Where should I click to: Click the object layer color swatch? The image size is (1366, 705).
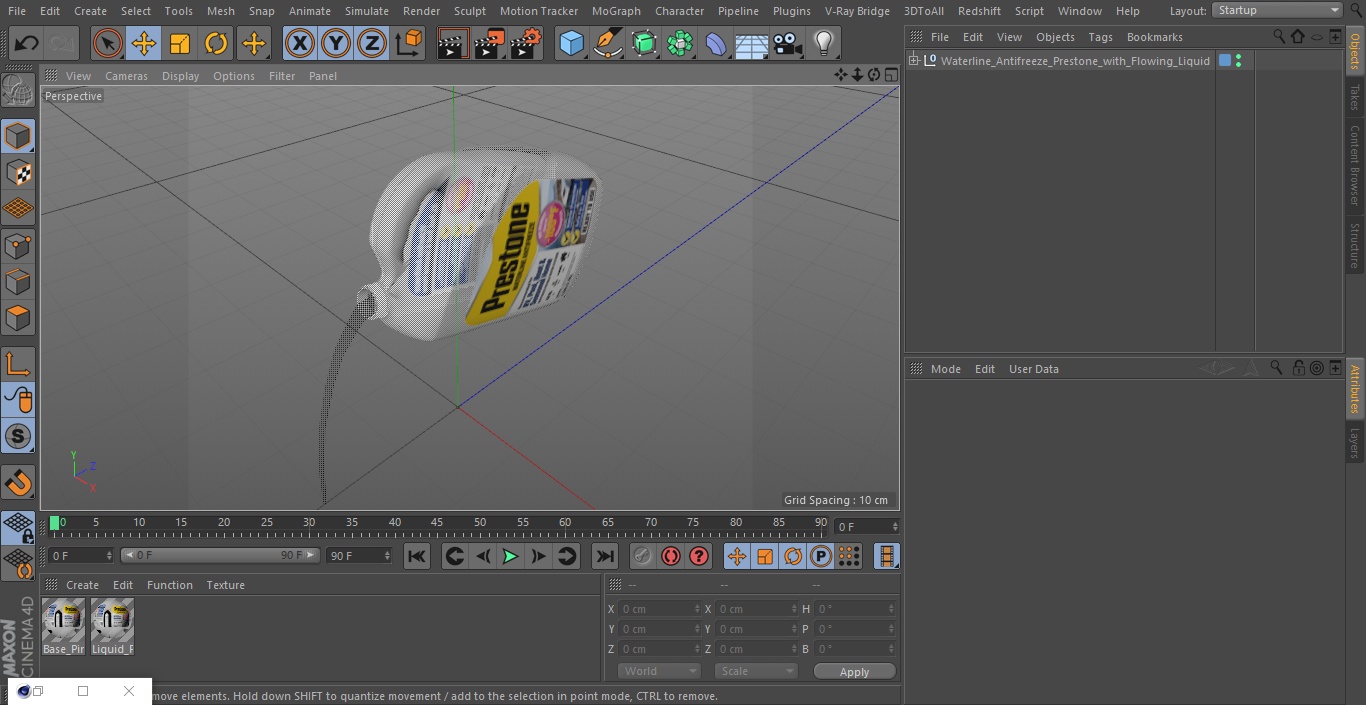tap(1224, 61)
